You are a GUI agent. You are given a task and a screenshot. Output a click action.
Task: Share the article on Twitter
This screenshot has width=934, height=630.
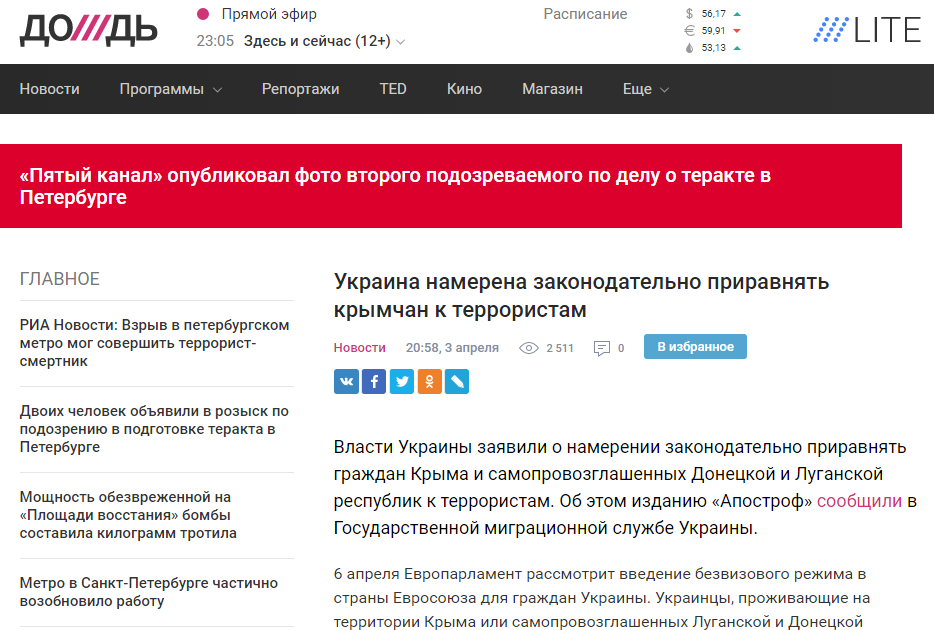pyautogui.click(x=402, y=382)
